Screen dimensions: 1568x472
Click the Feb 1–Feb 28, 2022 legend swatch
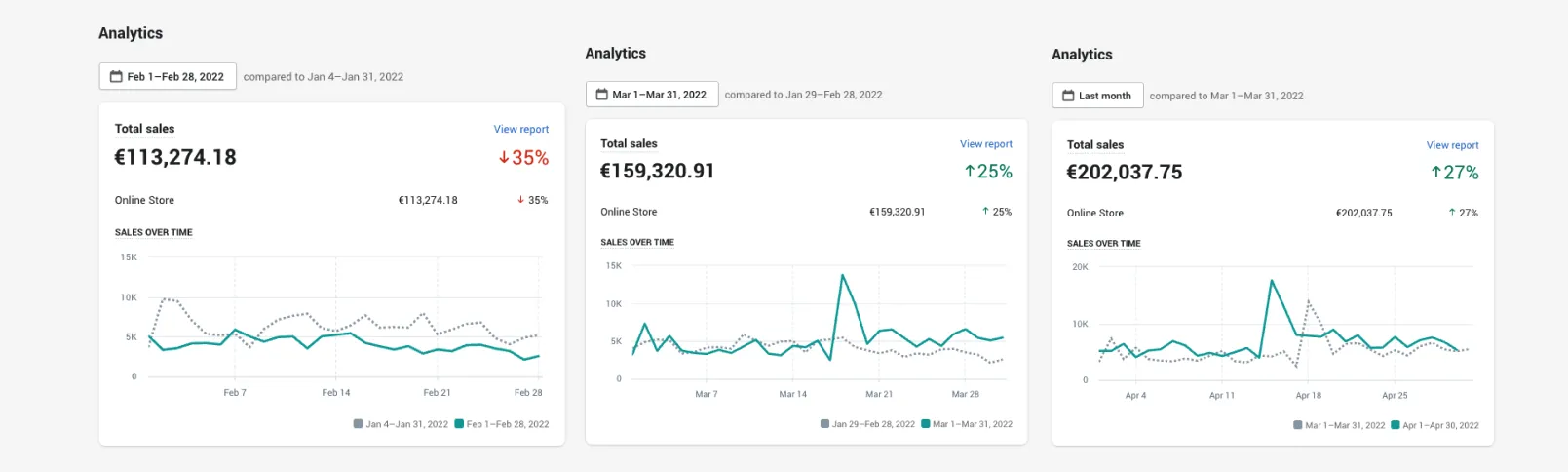[x=459, y=424]
